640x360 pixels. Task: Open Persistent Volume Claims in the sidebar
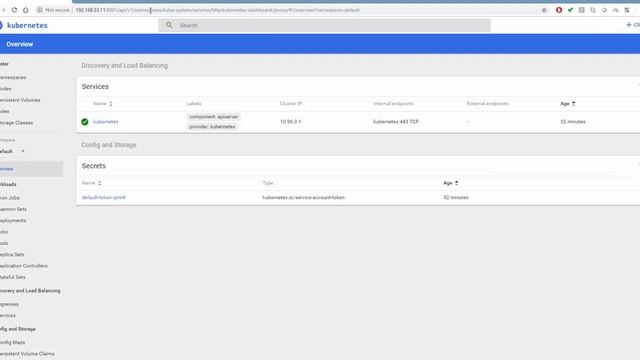(27, 354)
